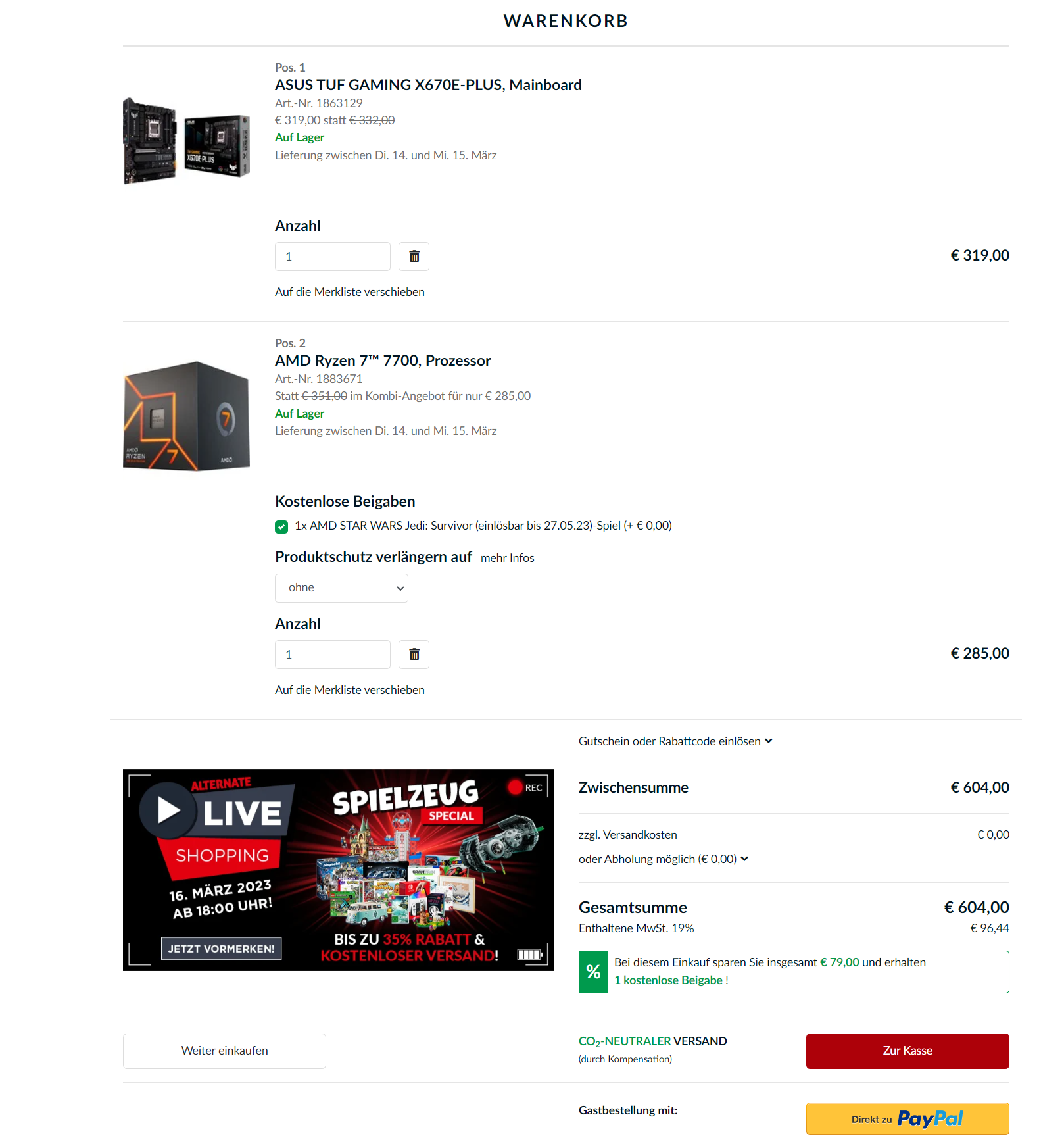
Task: Open the ASUS TUF mainboard product image
Action: click(187, 141)
